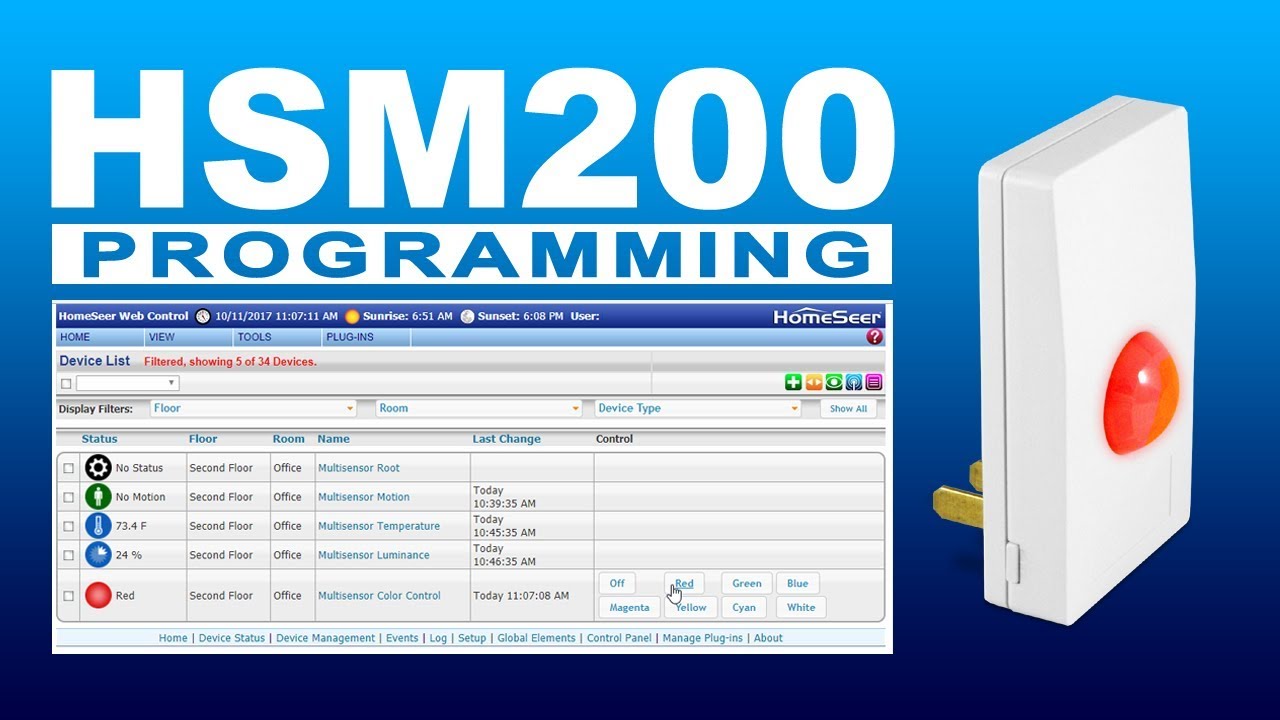This screenshot has height=720, width=1280.
Task: Set the color control to Green
Action: pos(746,583)
